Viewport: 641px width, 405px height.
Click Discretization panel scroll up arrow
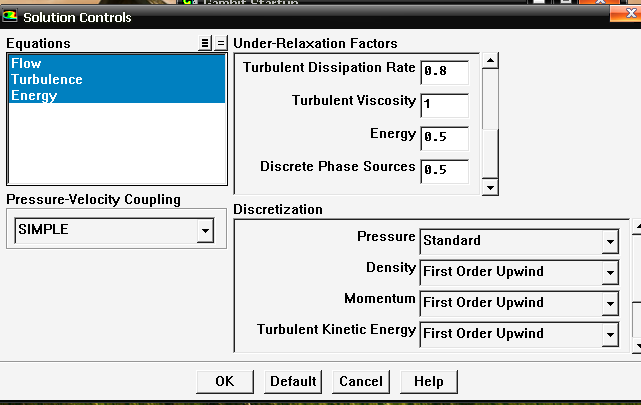point(637,226)
